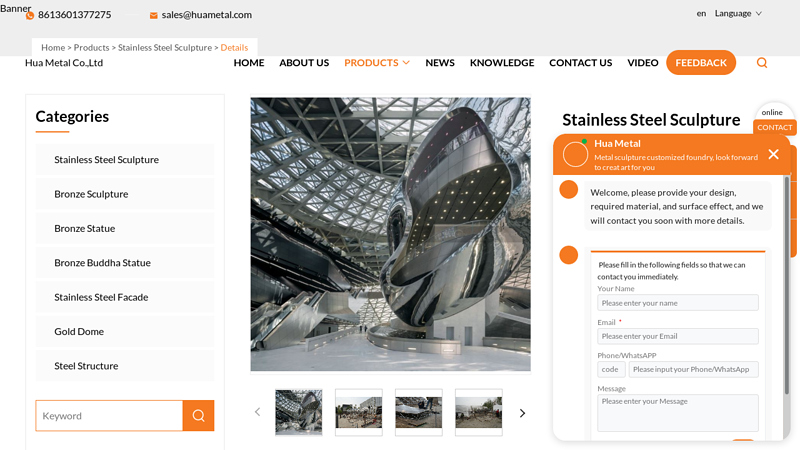Expand the PRODUCTS menu chevron
Viewport: 800px width, 450px height.
click(406, 63)
